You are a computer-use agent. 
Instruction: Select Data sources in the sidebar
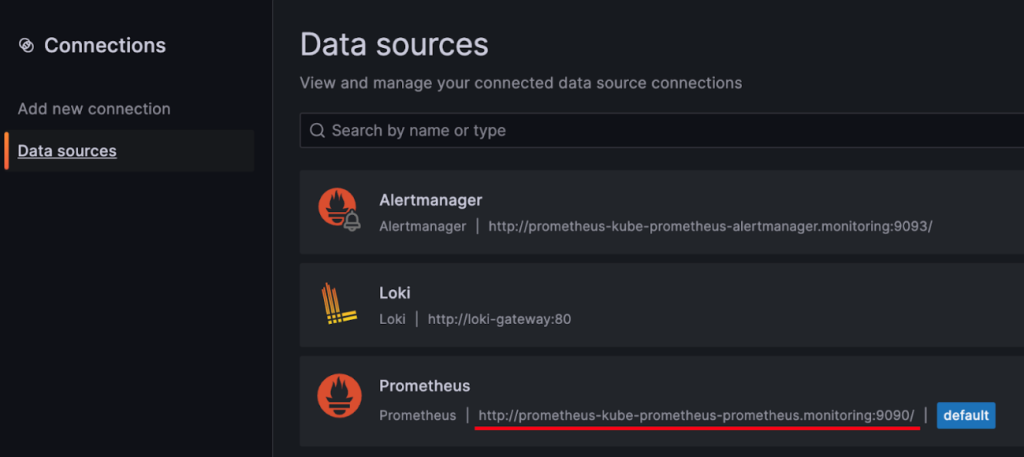pos(67,151)
